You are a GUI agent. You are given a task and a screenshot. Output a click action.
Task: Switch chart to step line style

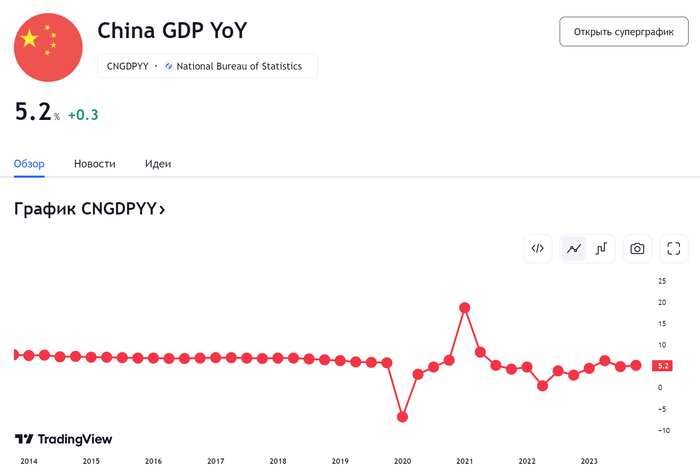coord(602,249)
